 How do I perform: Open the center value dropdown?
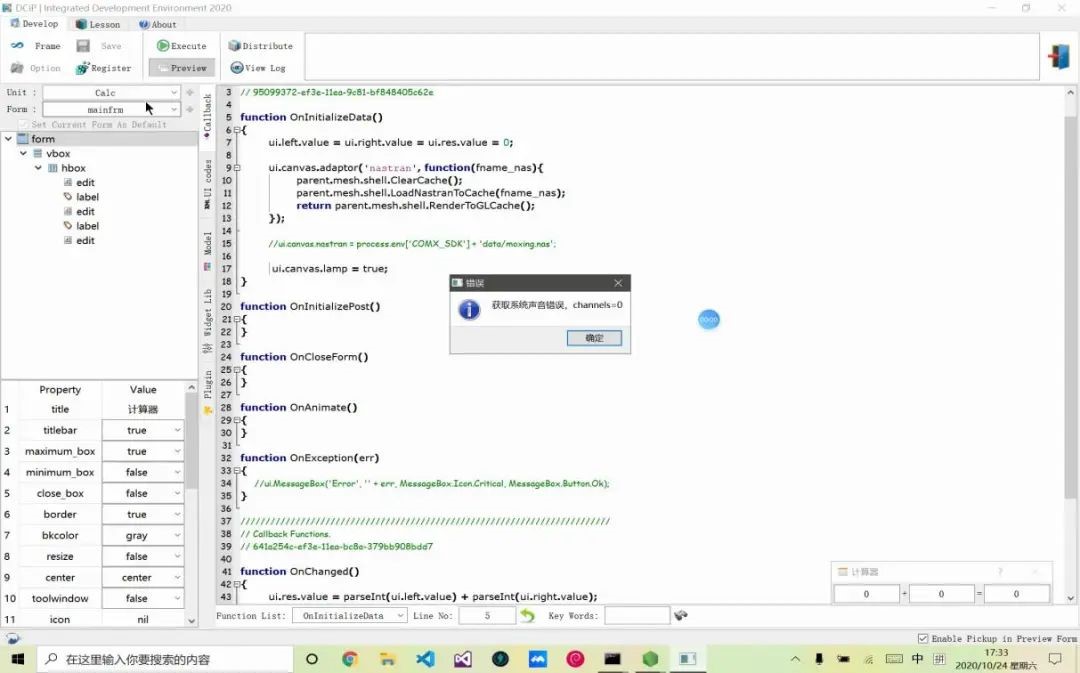coord(143,577)
